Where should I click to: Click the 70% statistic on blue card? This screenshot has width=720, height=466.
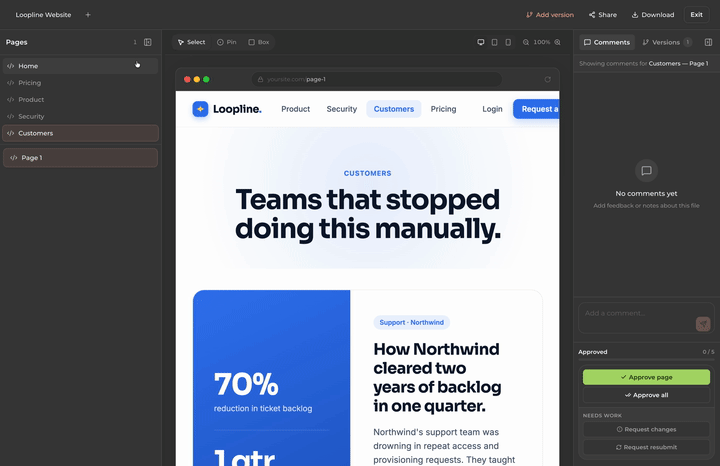click(x=247, y=384)
